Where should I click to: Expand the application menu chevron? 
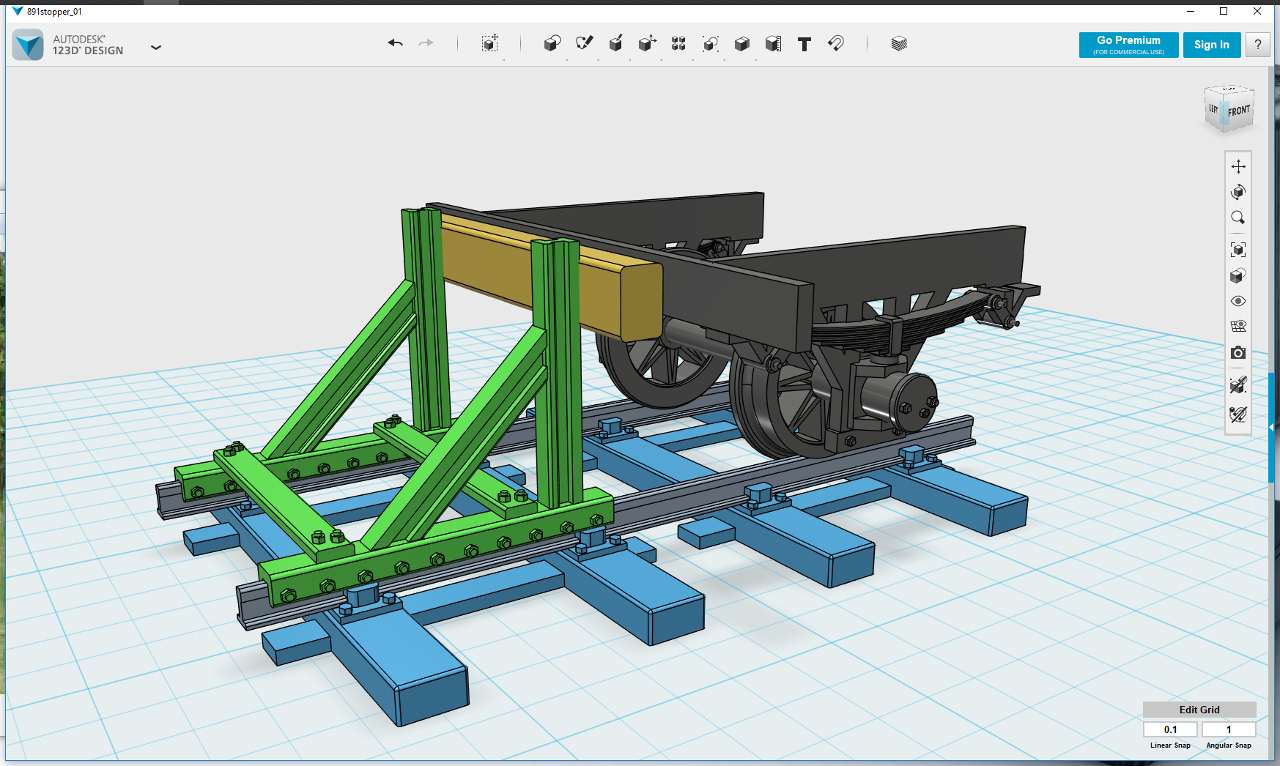(x=156, y=46)
